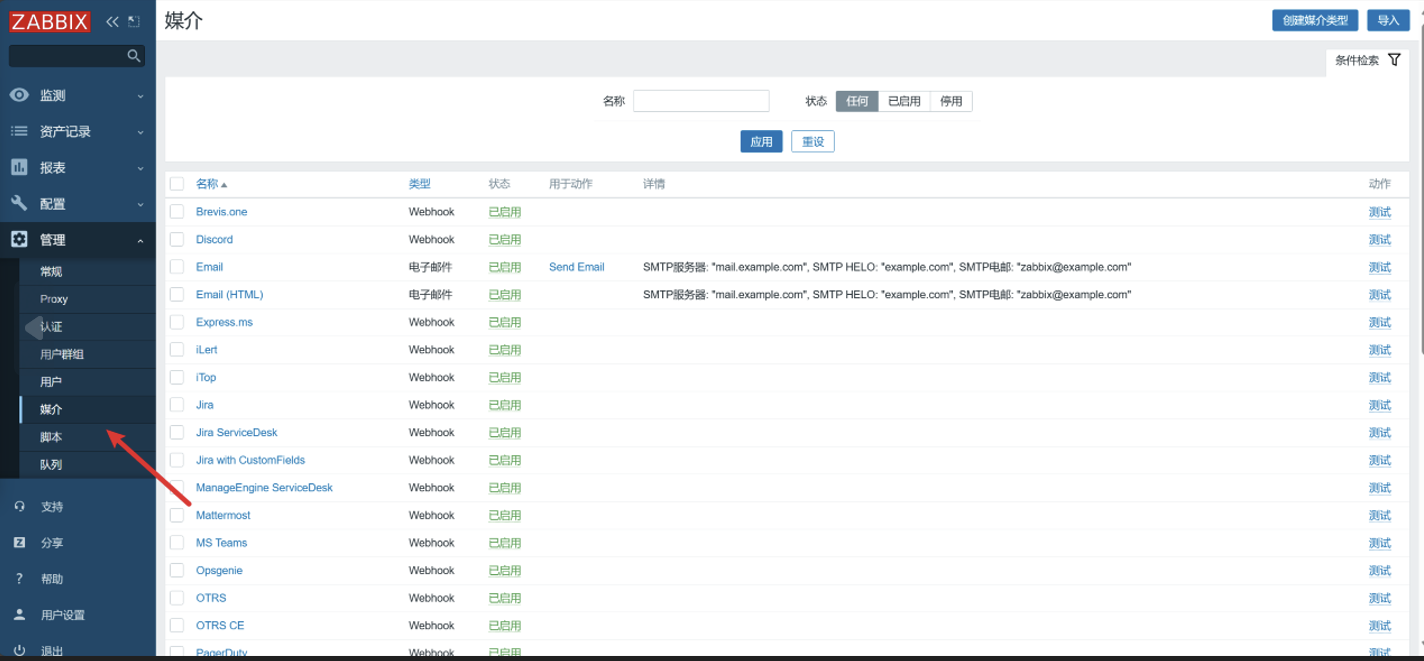
Task: Click the bar chart icon for 报表
Action: point(19,167)
